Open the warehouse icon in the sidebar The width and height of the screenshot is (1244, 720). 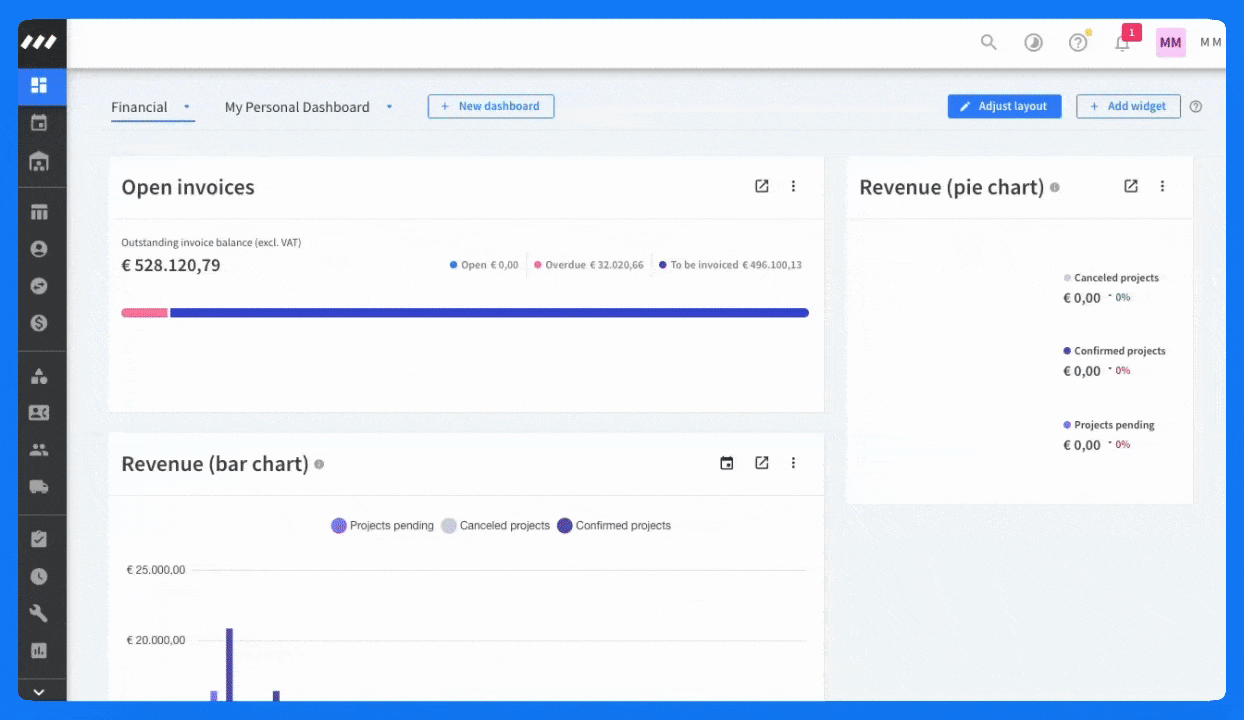point(40,161)
